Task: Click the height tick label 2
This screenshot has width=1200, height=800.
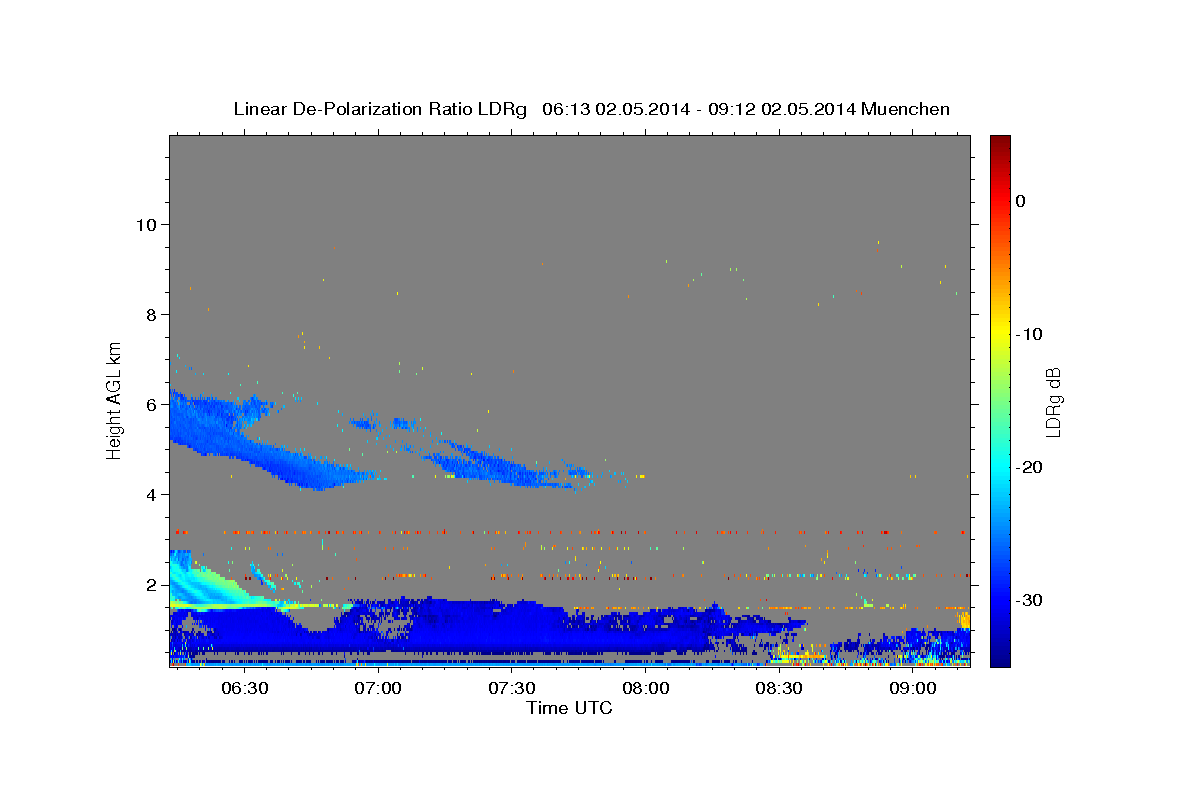Action: (x=151, y=584)
